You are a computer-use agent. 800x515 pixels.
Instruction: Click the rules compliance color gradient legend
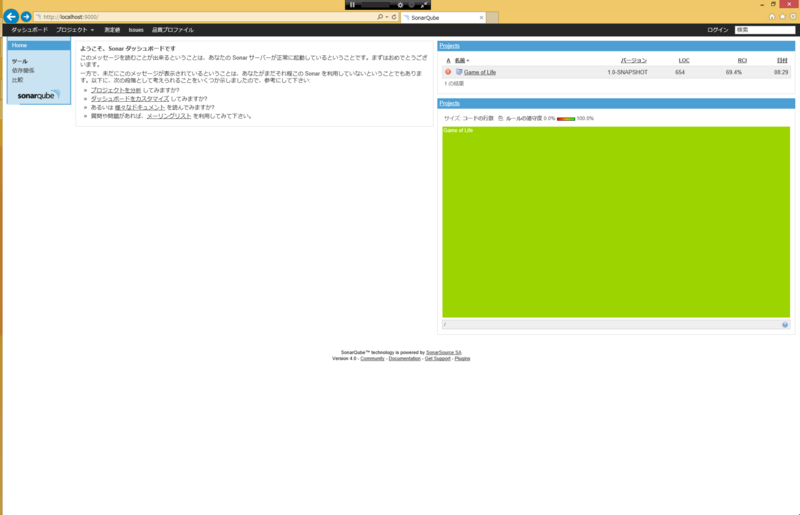pyautogui.click(x=566, y=119)
